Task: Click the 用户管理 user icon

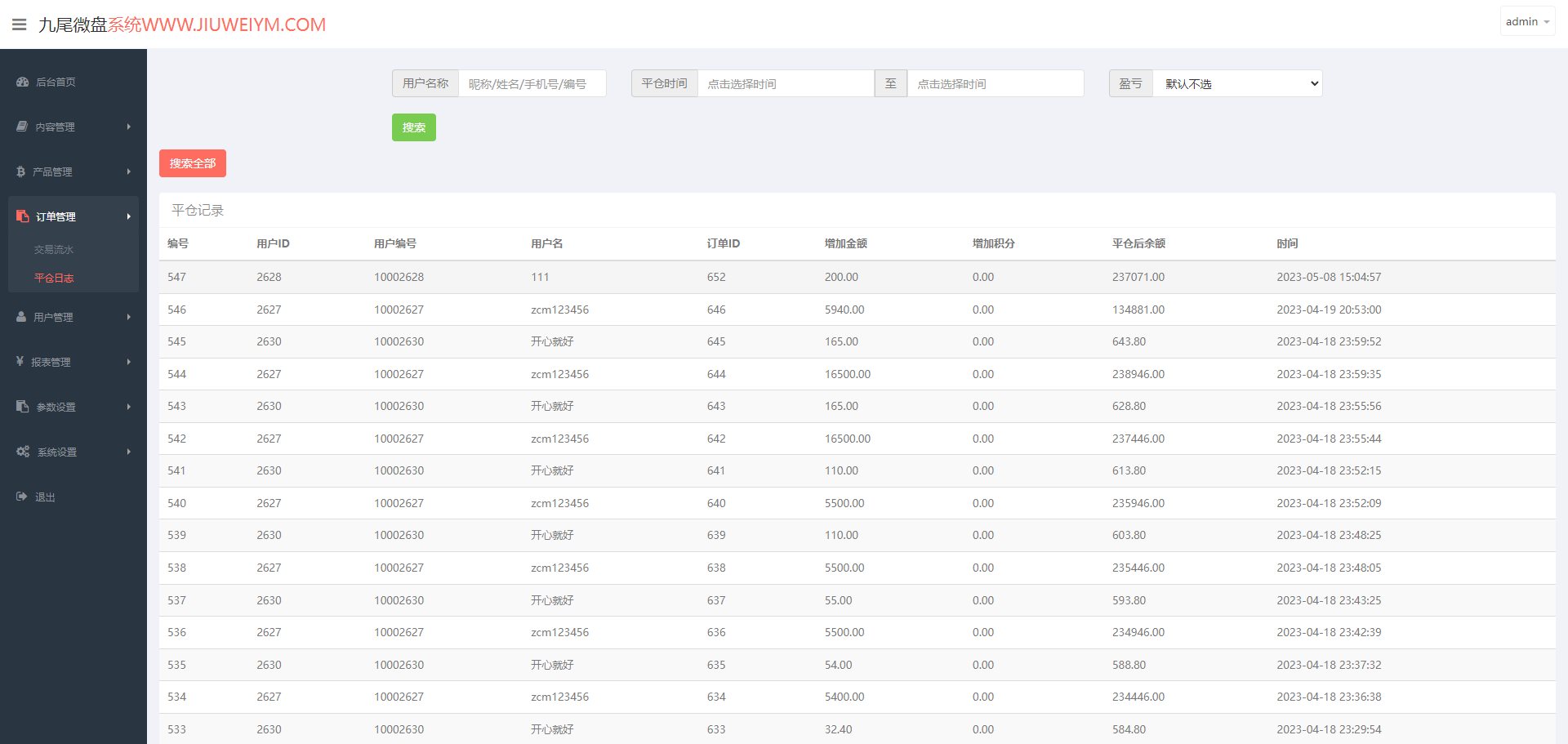Action: pyautogui.click(x=21, y=317)
